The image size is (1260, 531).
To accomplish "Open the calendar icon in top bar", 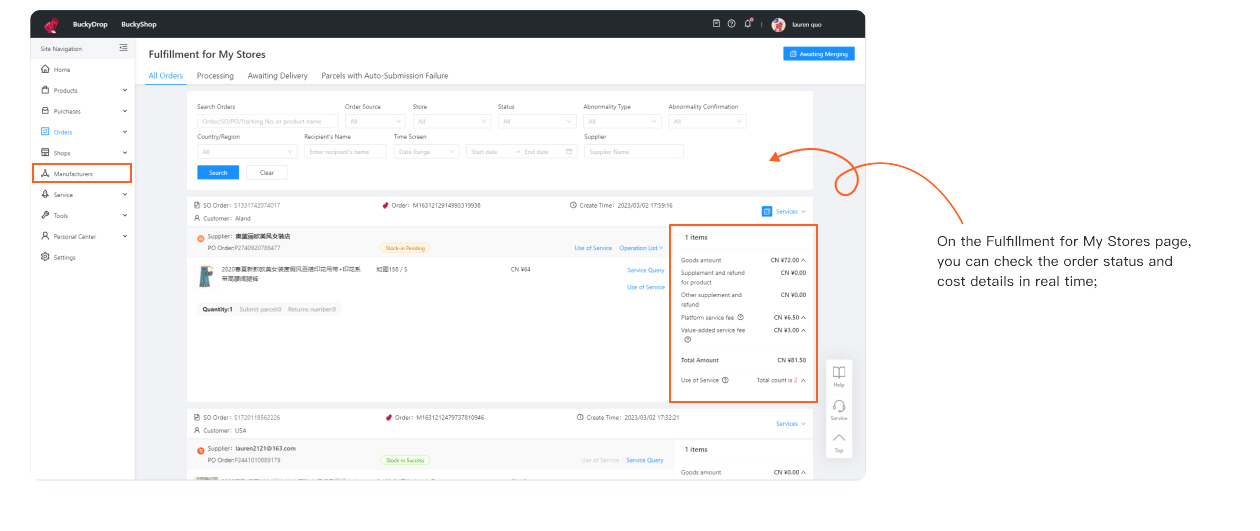I will [716, 24].
